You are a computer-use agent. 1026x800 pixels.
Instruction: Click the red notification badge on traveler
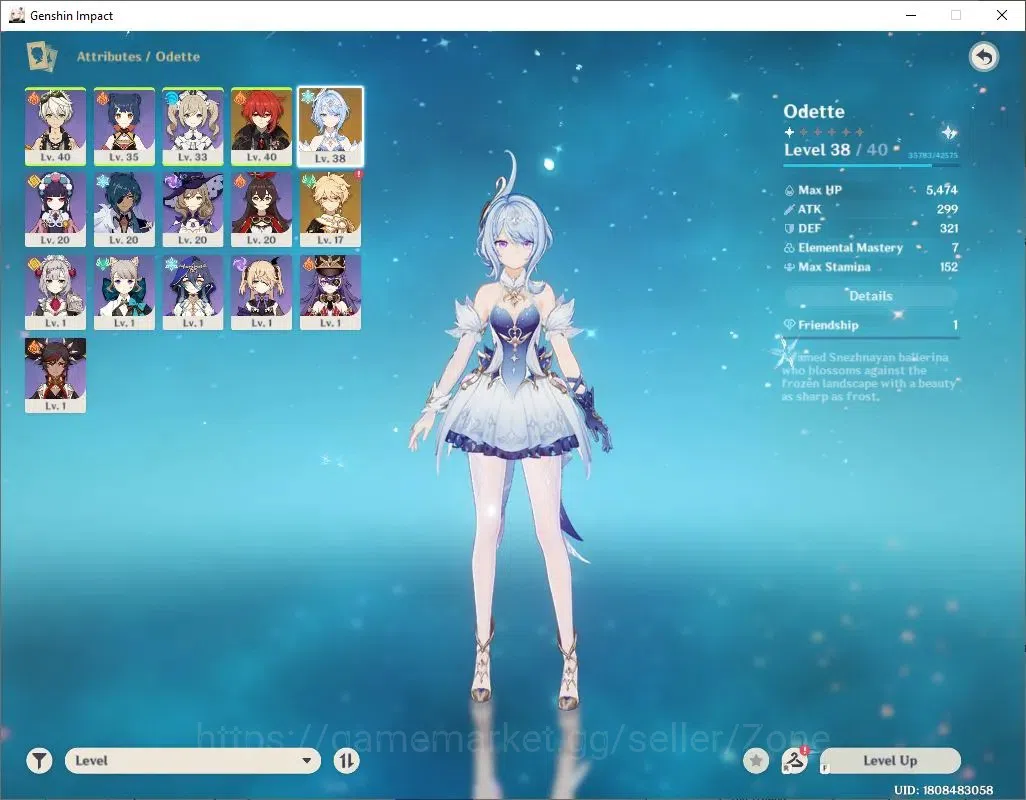[359, 175]
